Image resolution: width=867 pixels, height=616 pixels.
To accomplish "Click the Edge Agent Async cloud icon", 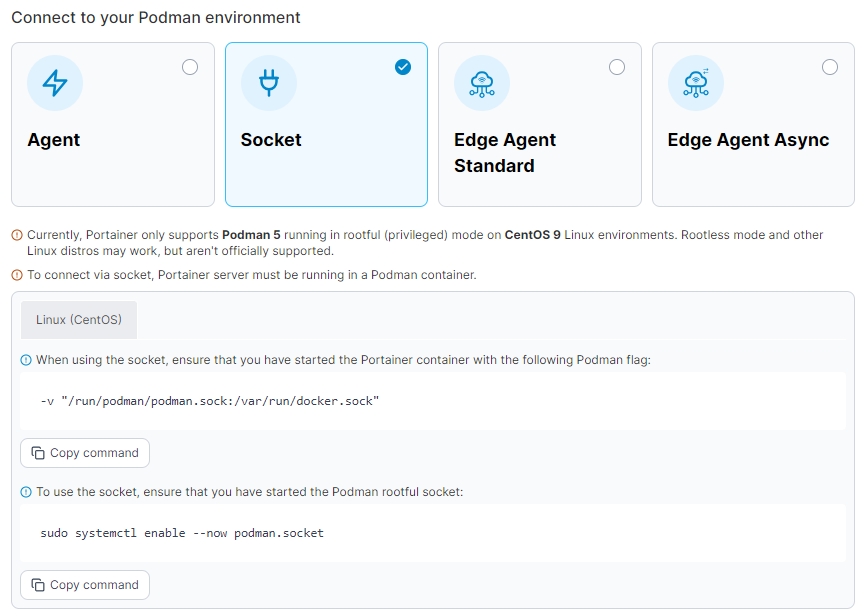I will [x=696, y=83].
